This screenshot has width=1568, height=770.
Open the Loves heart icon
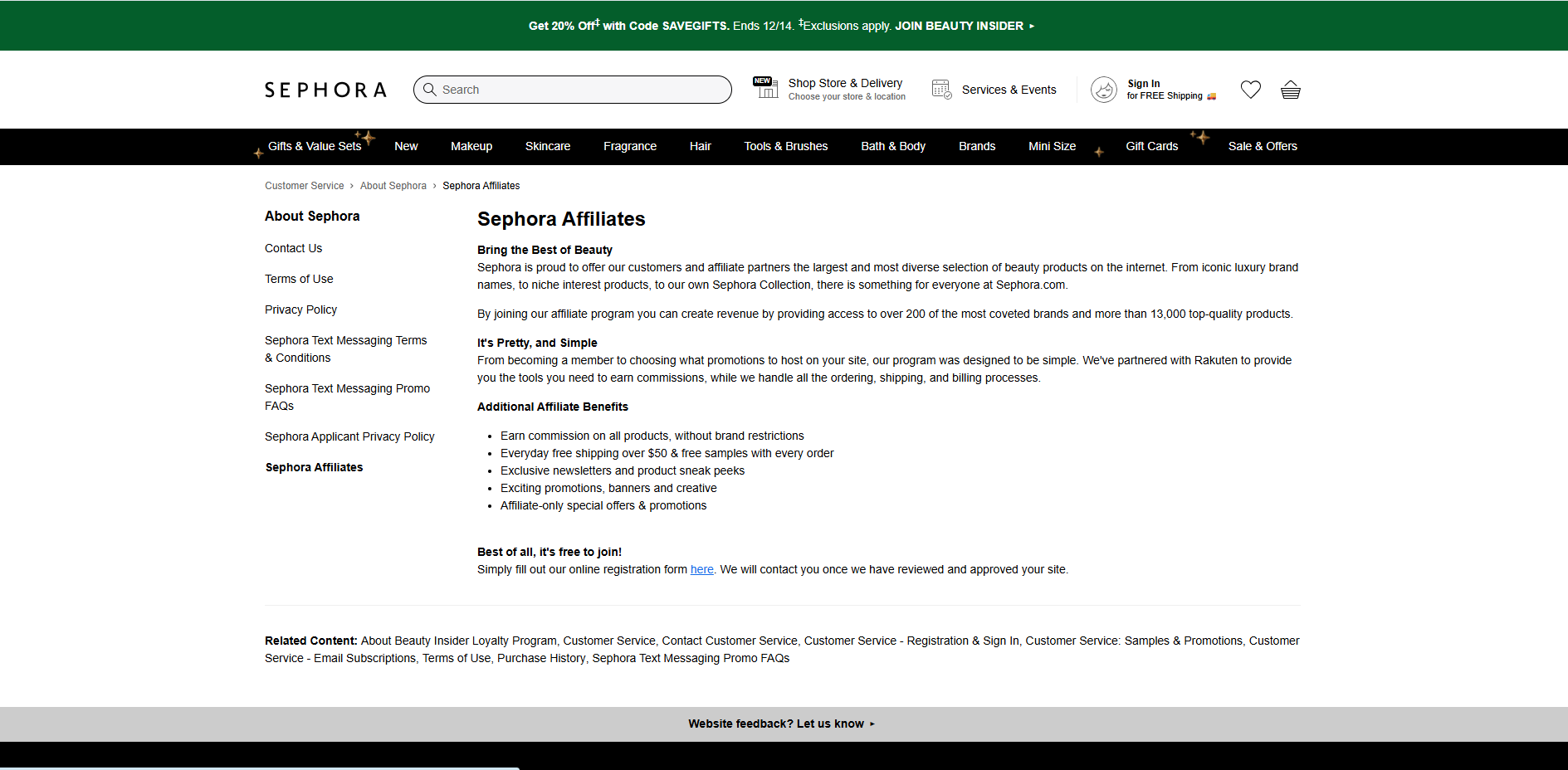(1250, 90)
